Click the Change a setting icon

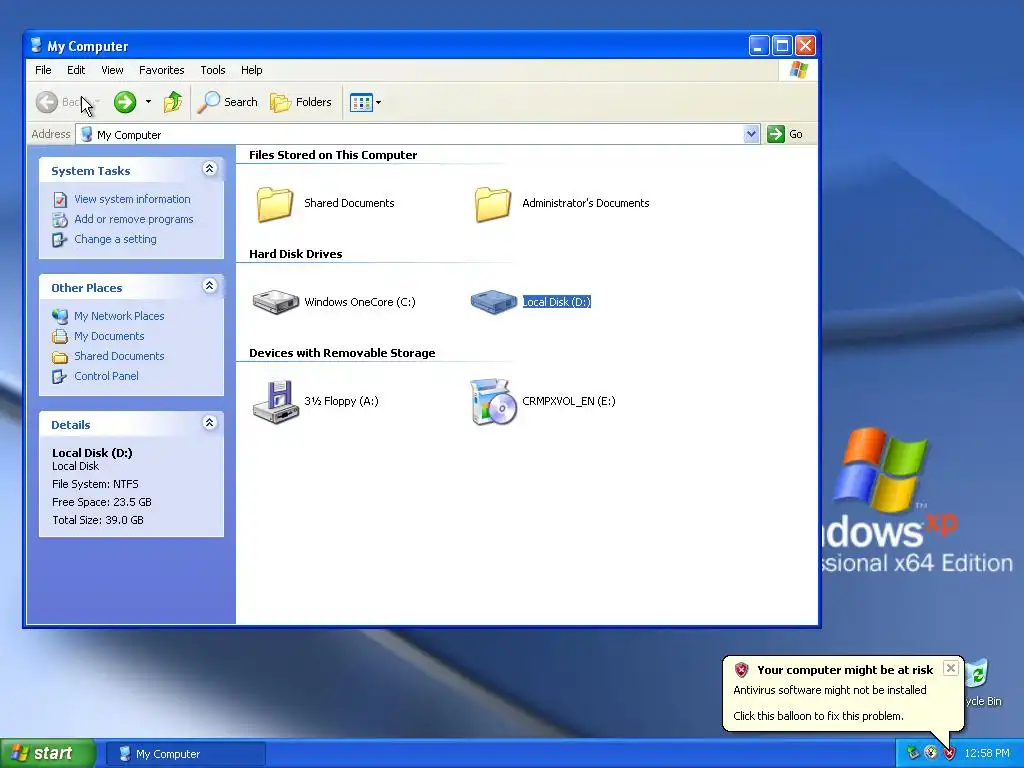point(59,240)
